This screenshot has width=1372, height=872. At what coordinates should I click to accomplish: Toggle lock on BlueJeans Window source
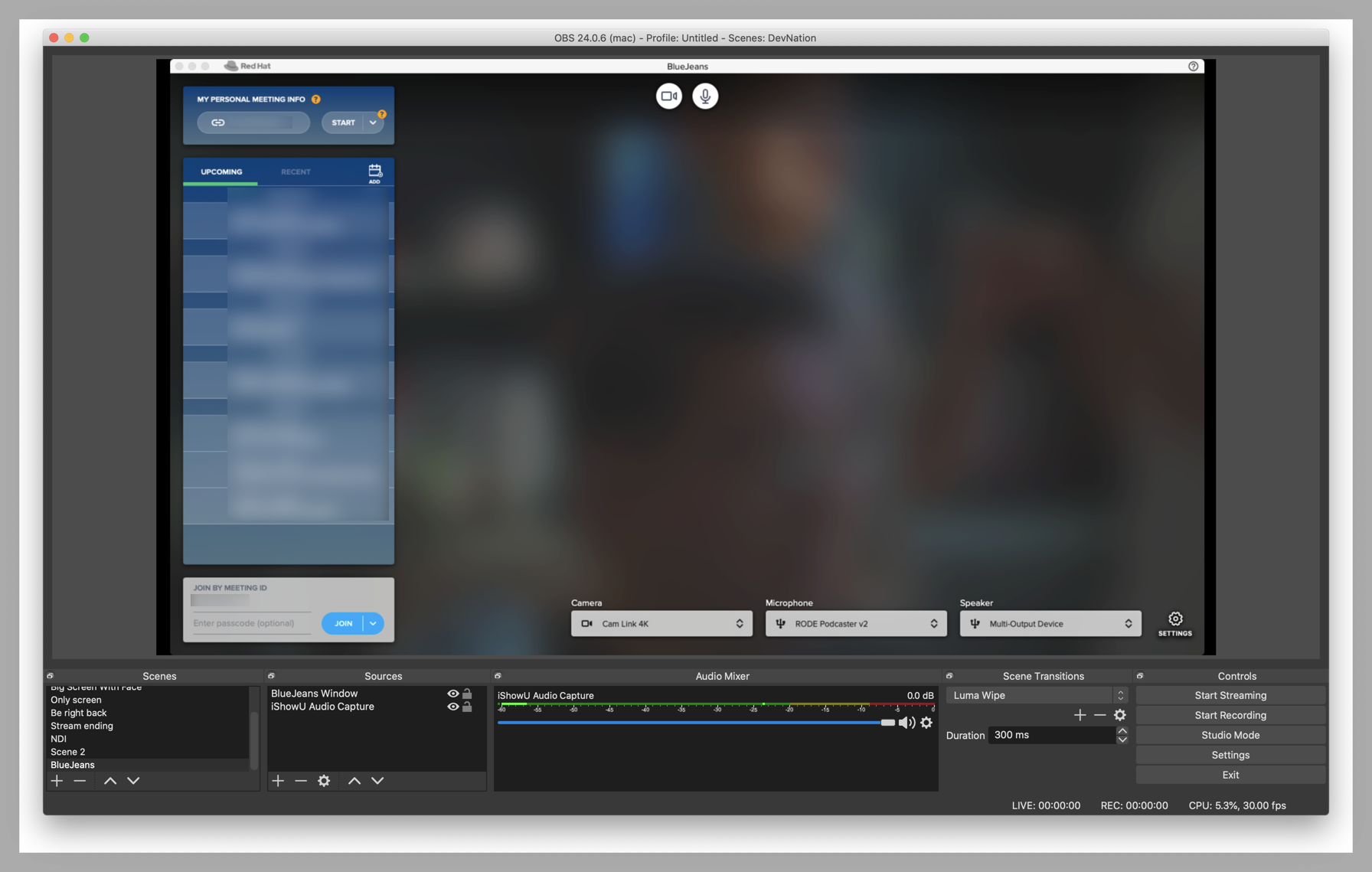[467, 694]
